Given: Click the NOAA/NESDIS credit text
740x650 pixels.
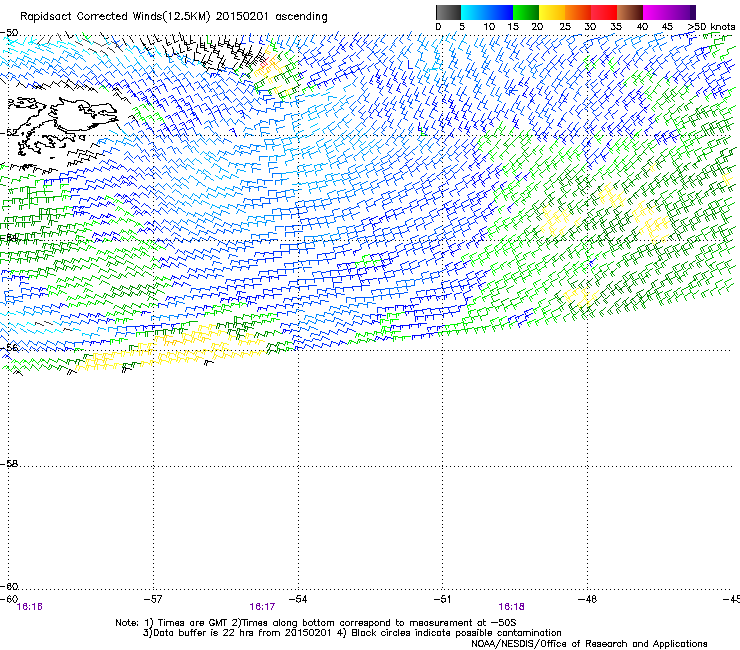Looking at the screenshot, I should [589, 644].
